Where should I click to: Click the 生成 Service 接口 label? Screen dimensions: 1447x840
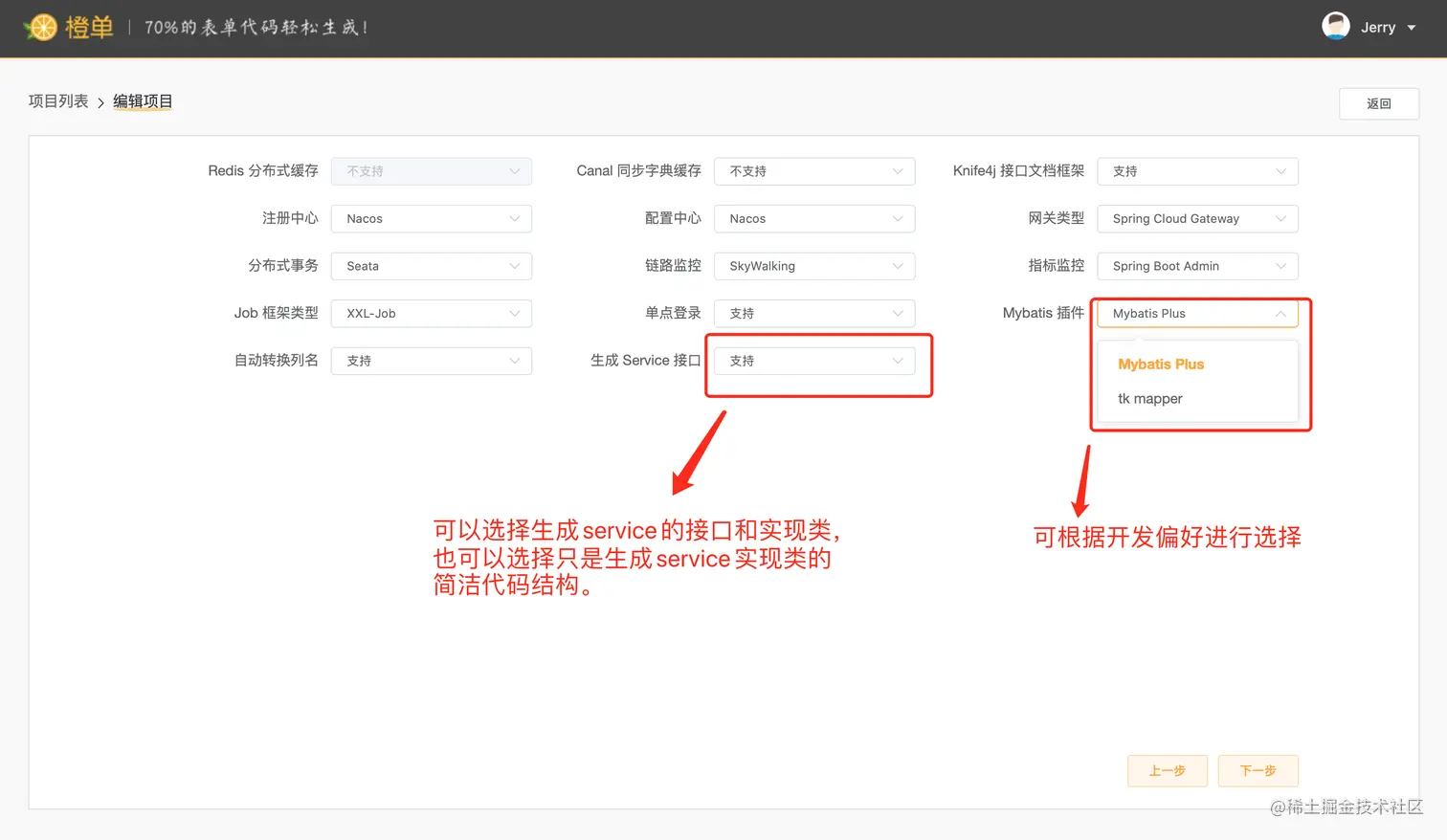(x=646, y=361)
